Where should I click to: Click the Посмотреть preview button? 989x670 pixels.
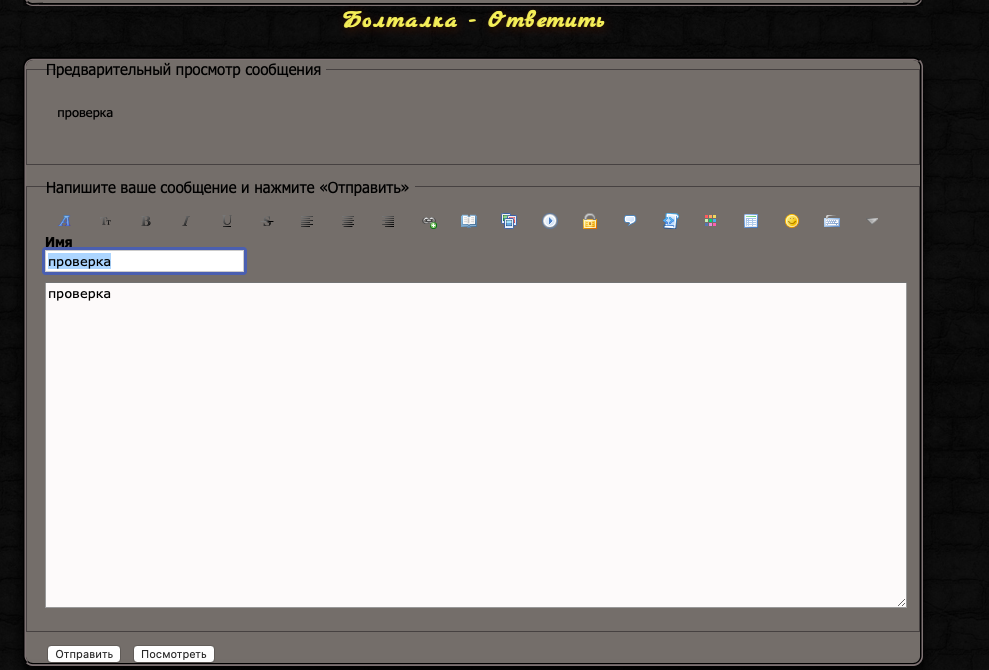(x=173, y=654)
